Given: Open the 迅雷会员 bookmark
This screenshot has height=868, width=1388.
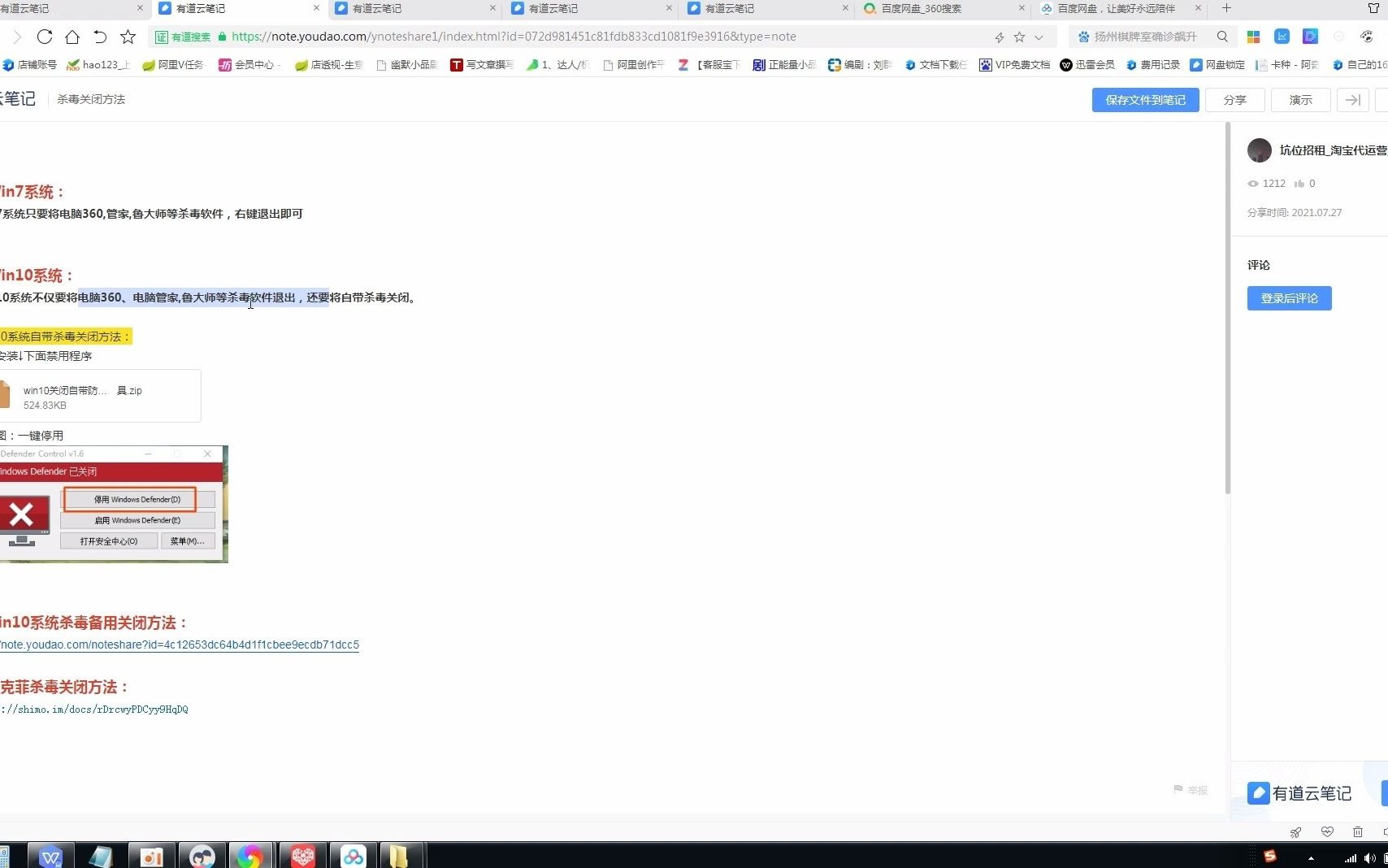Looking at the screenshot, I should (x=1087, y=65).
